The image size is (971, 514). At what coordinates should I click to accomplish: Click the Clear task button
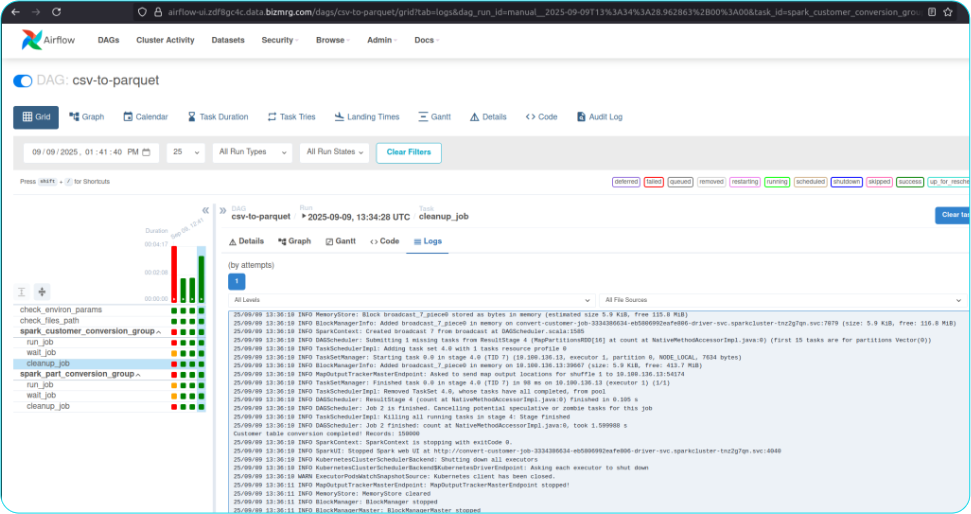pos(953,215)
